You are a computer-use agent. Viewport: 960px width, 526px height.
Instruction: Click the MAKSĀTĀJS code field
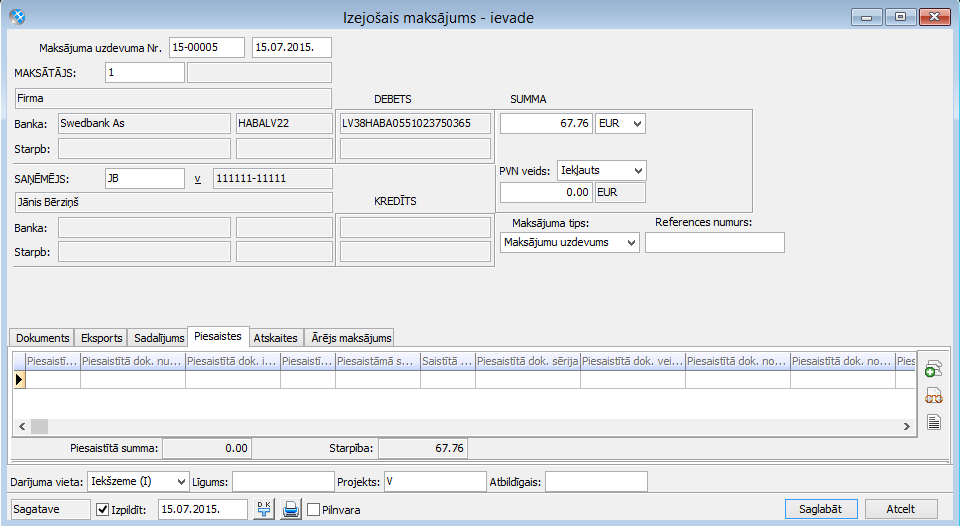144,72
